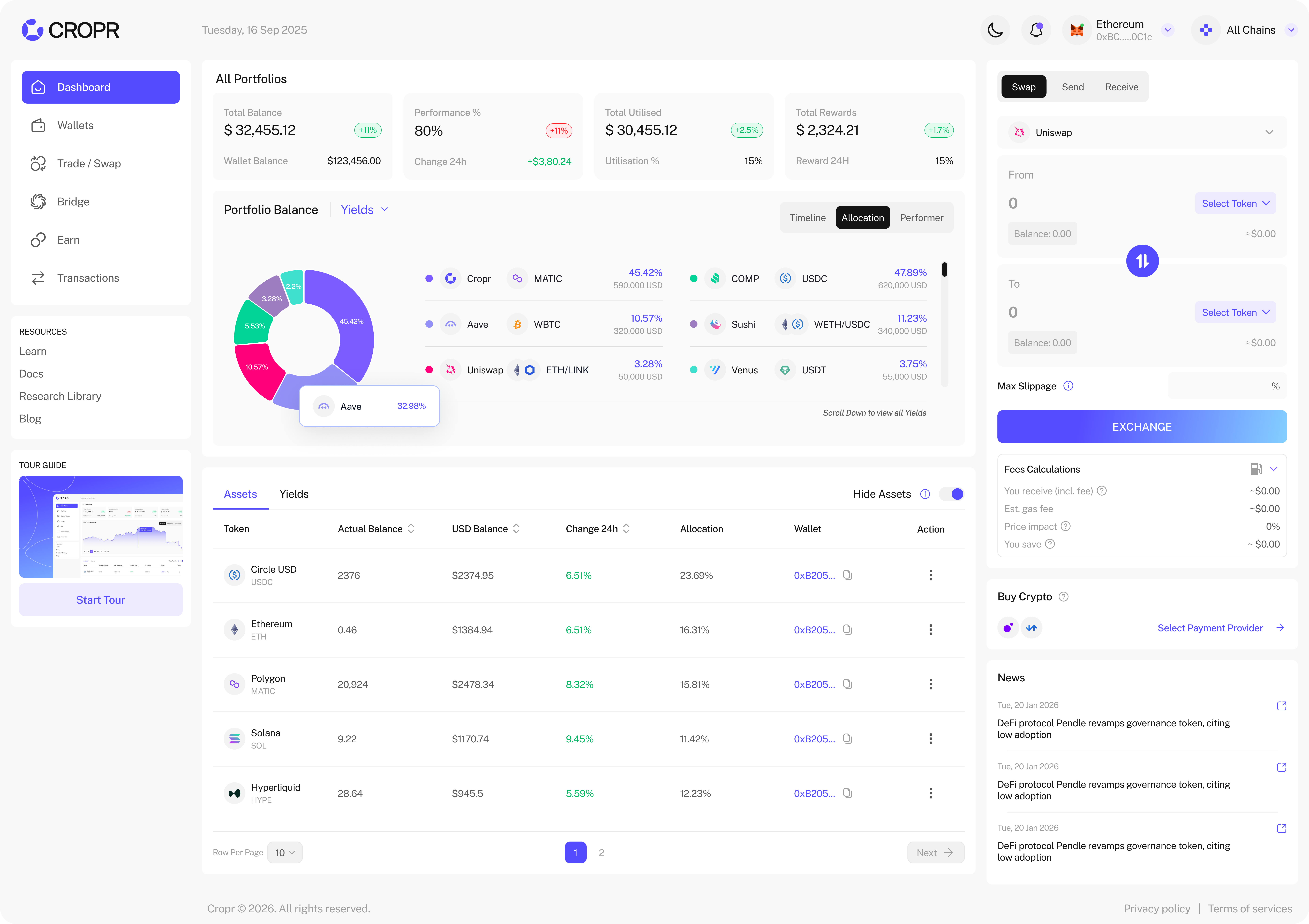Image resolution: width=1309 pixels, height=924 pixels.
Task: Open notifications bell icon
Action: 1036,30
